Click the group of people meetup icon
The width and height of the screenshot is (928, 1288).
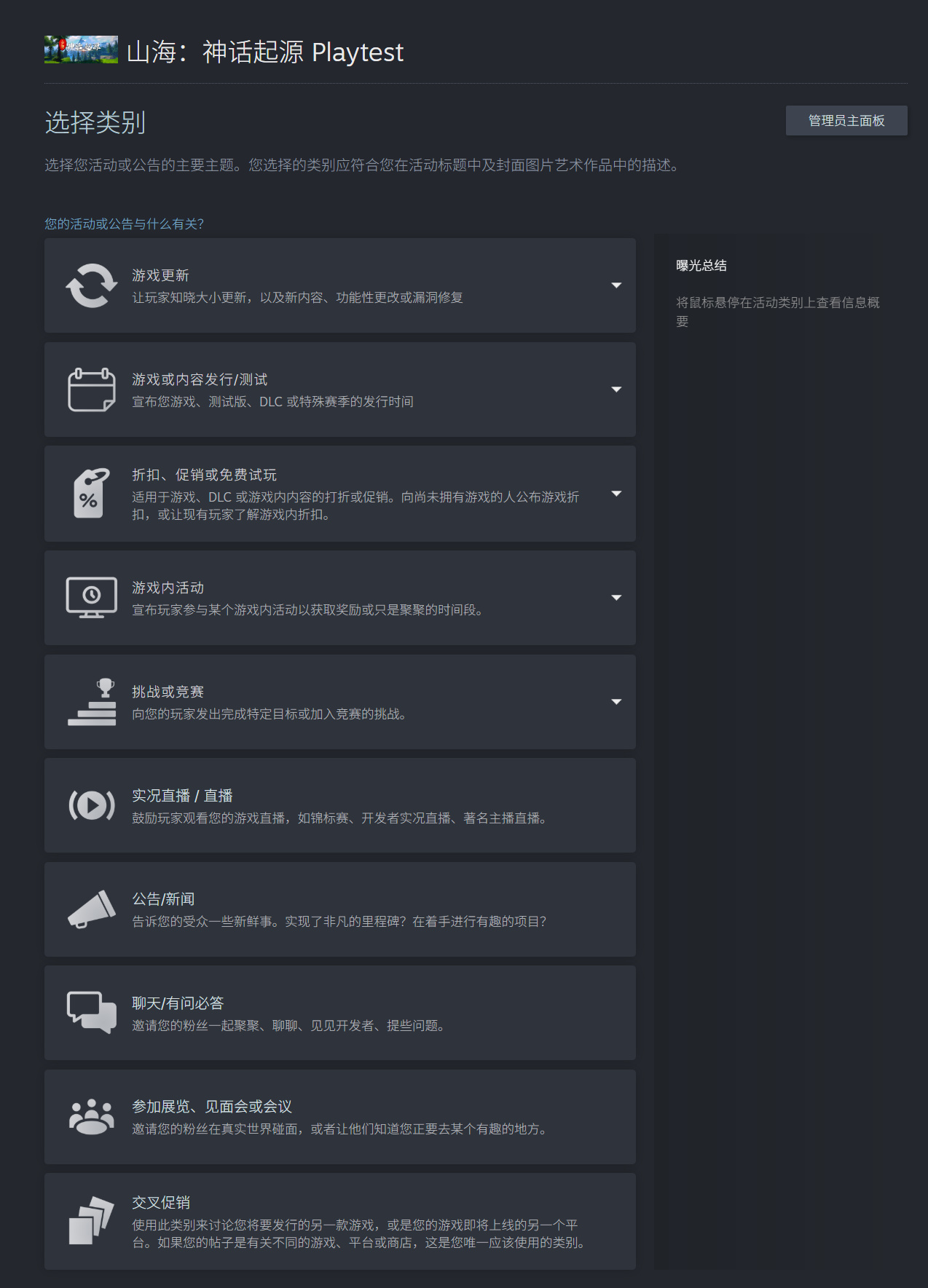pos(92,1117)
